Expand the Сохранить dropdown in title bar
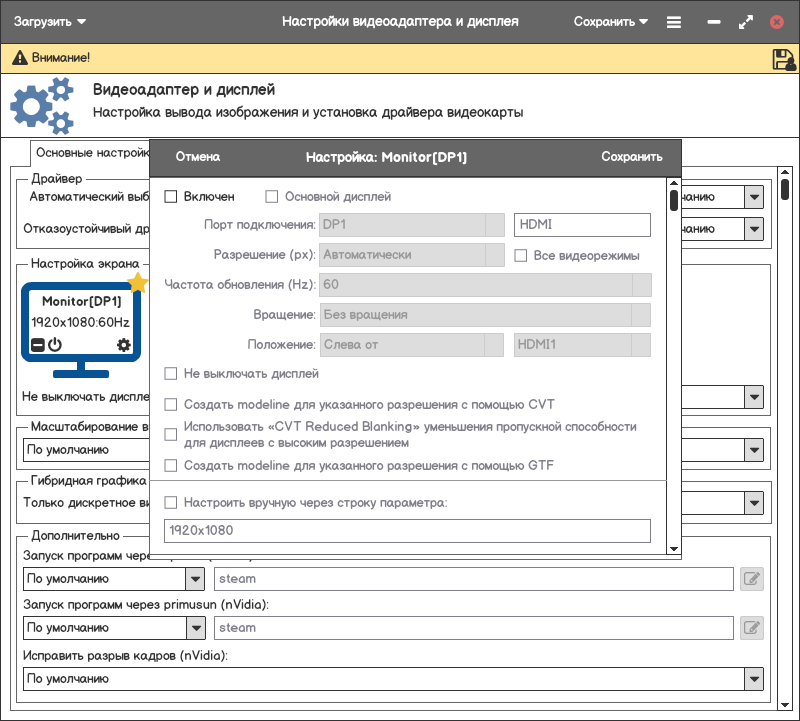 [x=611, y=21]
